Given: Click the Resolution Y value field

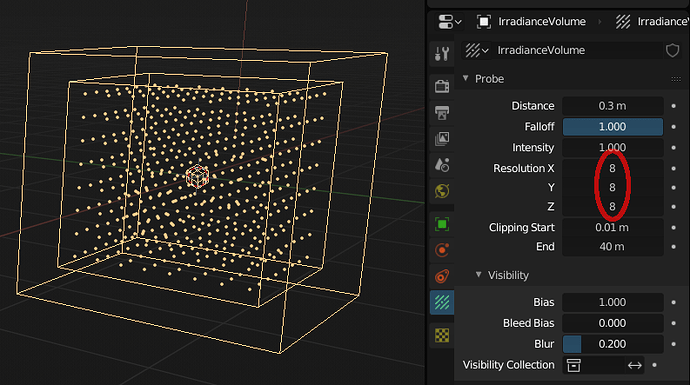Looking at the screenshot, I should tap(613, 187).
